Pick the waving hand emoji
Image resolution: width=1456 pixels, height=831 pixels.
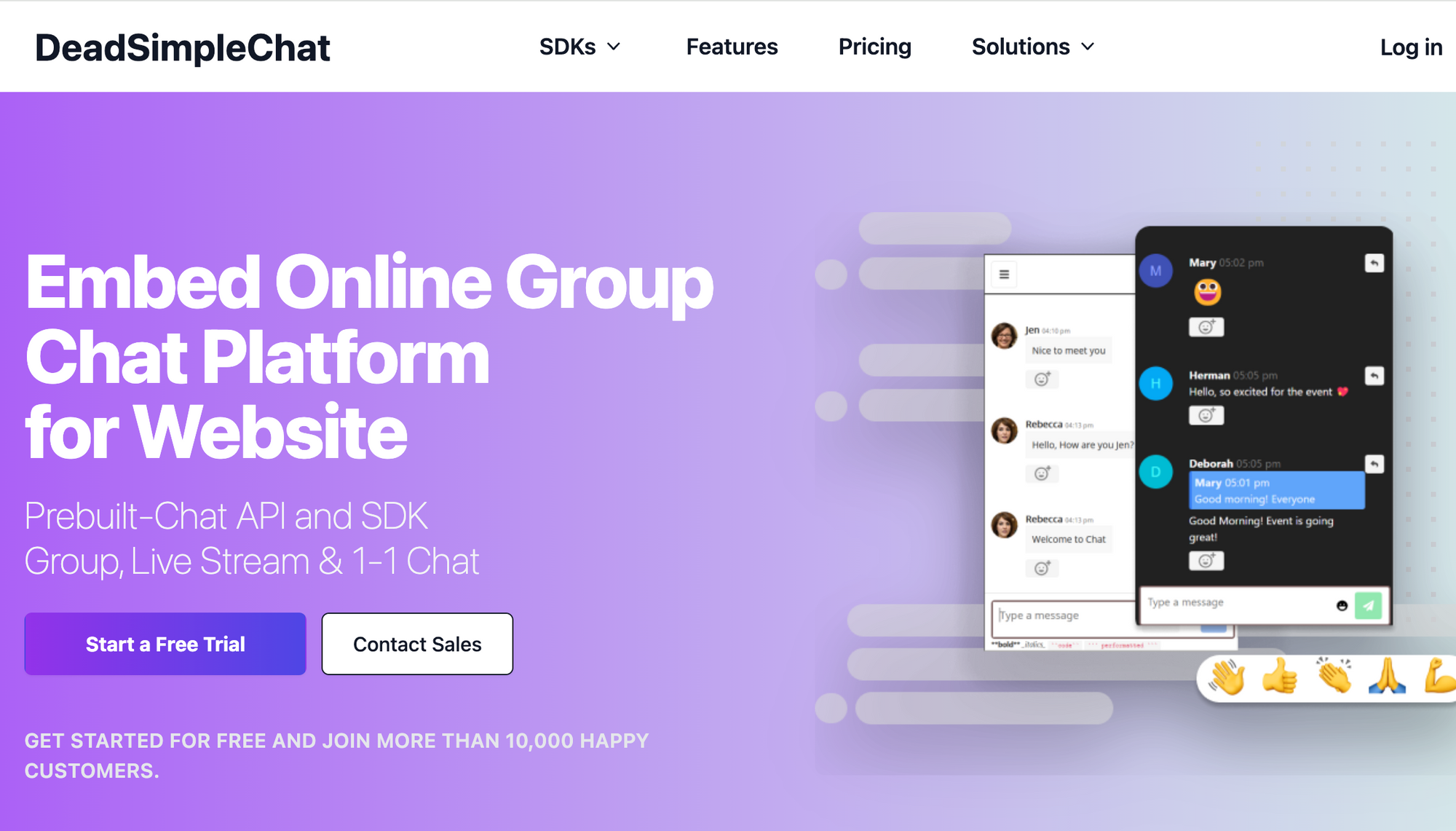click(1227, 678)
